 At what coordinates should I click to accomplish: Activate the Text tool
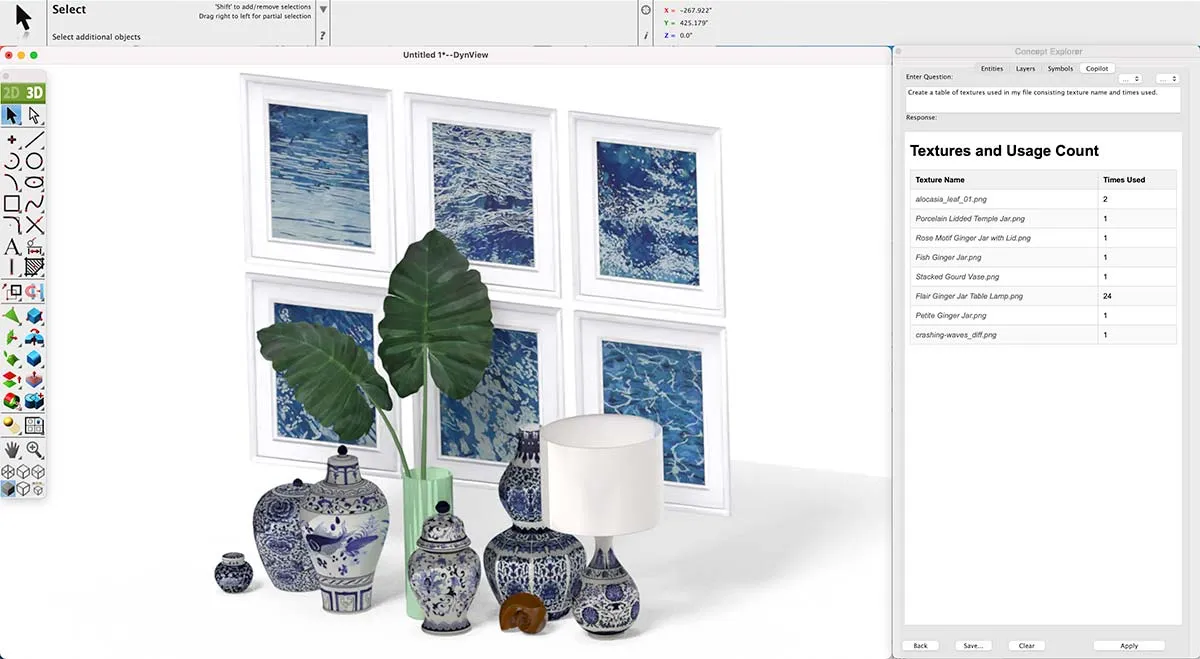[12, 246]
